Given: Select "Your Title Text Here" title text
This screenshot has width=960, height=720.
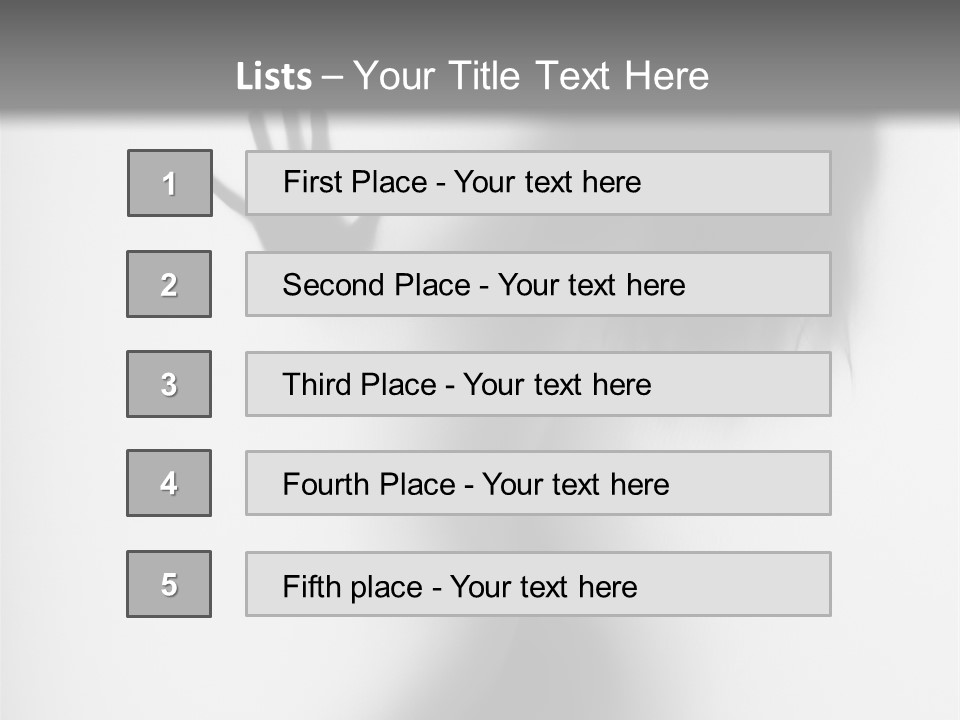Looking at the screenshot, I should tap(531, 76).
